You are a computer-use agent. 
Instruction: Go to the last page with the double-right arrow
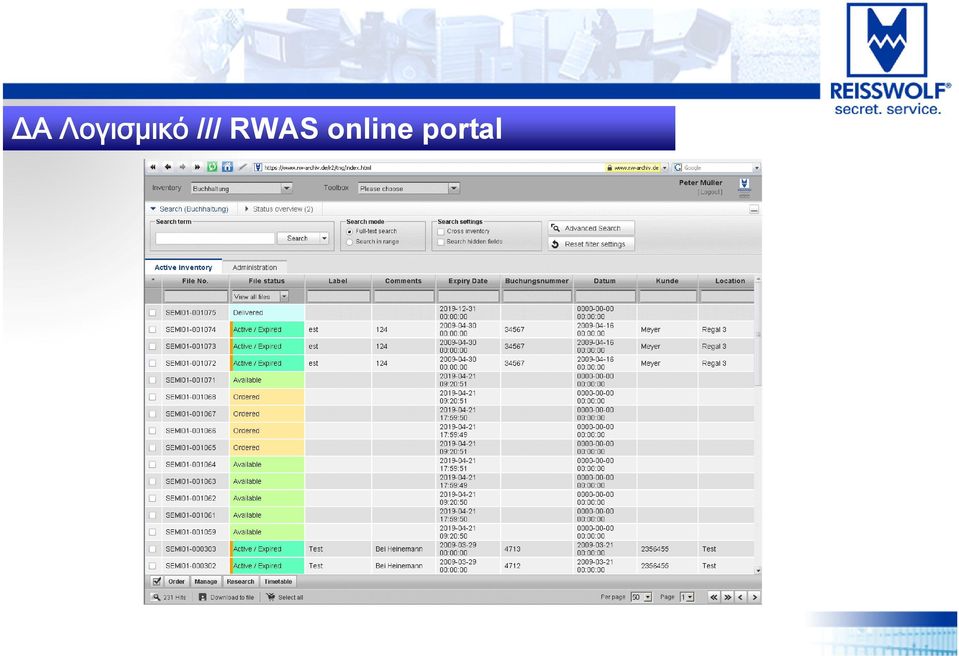click(728, 597)
